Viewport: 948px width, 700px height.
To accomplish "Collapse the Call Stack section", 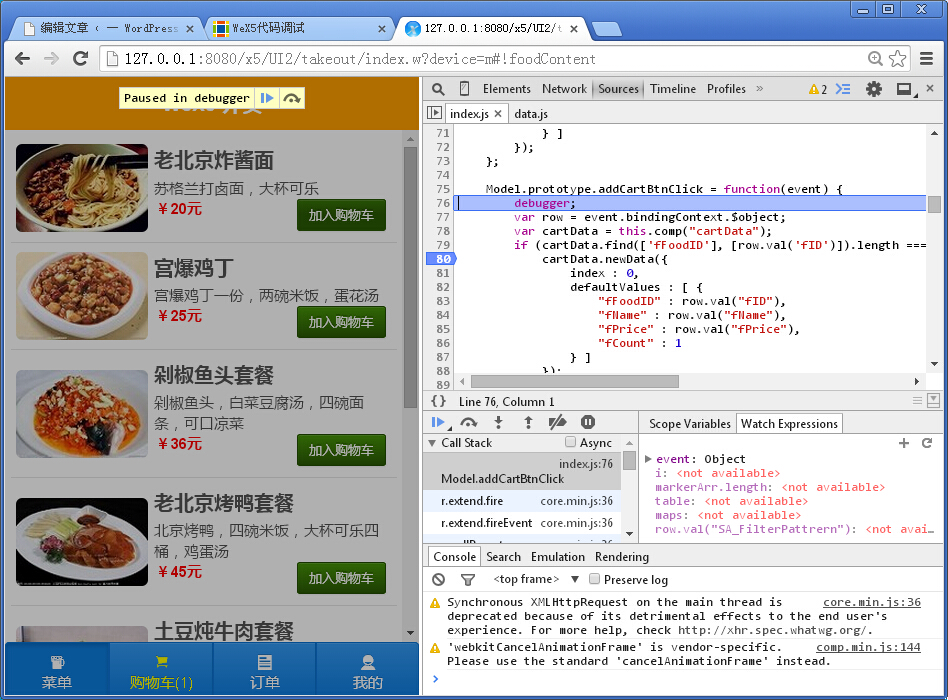I will click(432, 443).
